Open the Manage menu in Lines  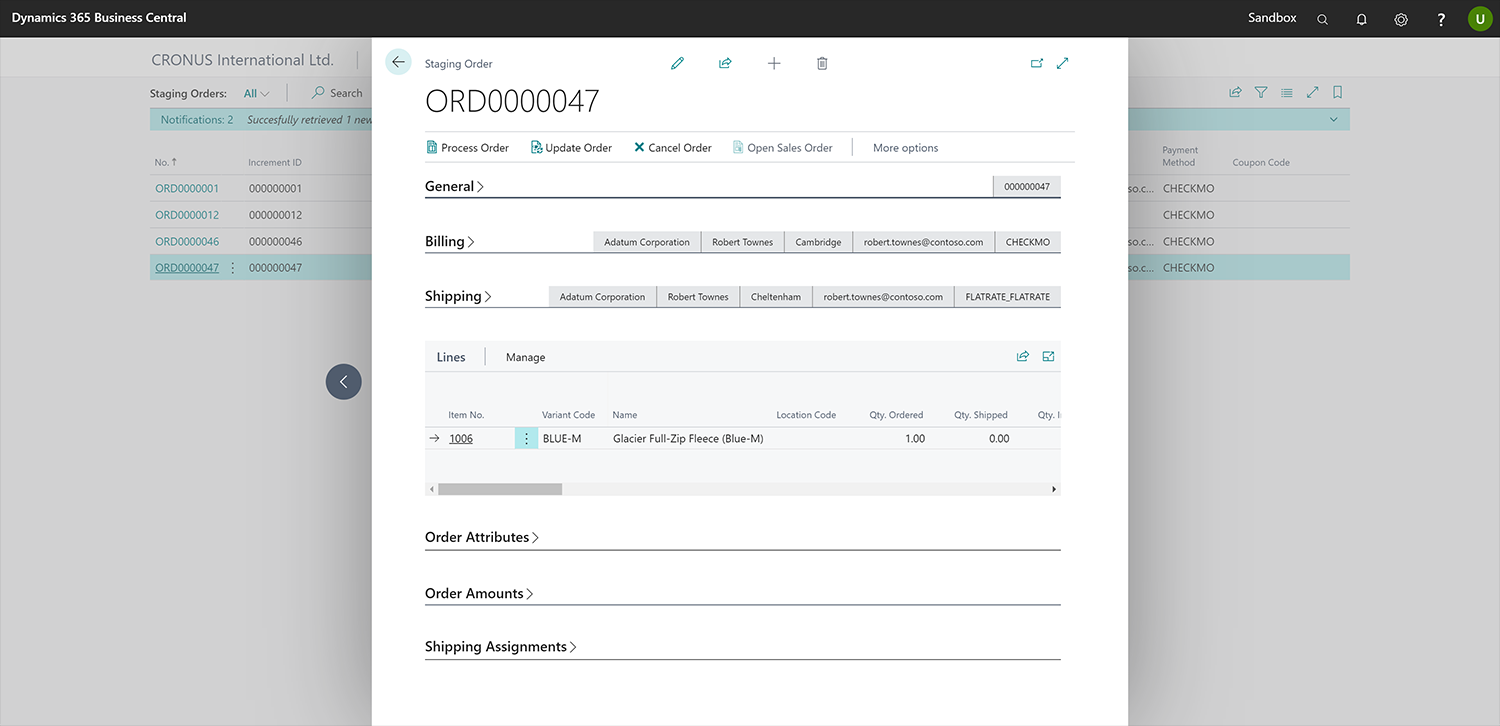[x=525, y=357]
